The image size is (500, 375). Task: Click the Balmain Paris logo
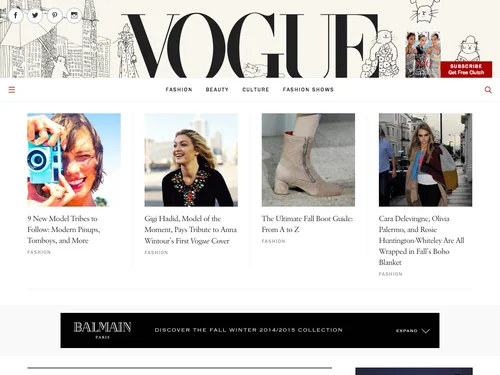(x=102, y=330)
